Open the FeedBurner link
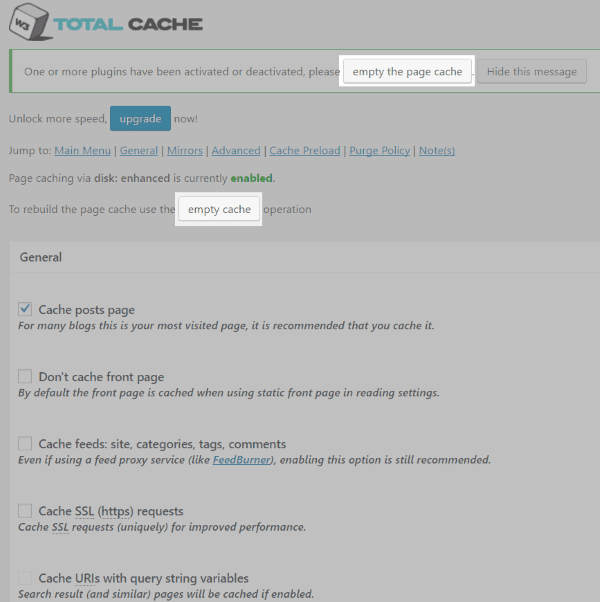 [241, 460]
